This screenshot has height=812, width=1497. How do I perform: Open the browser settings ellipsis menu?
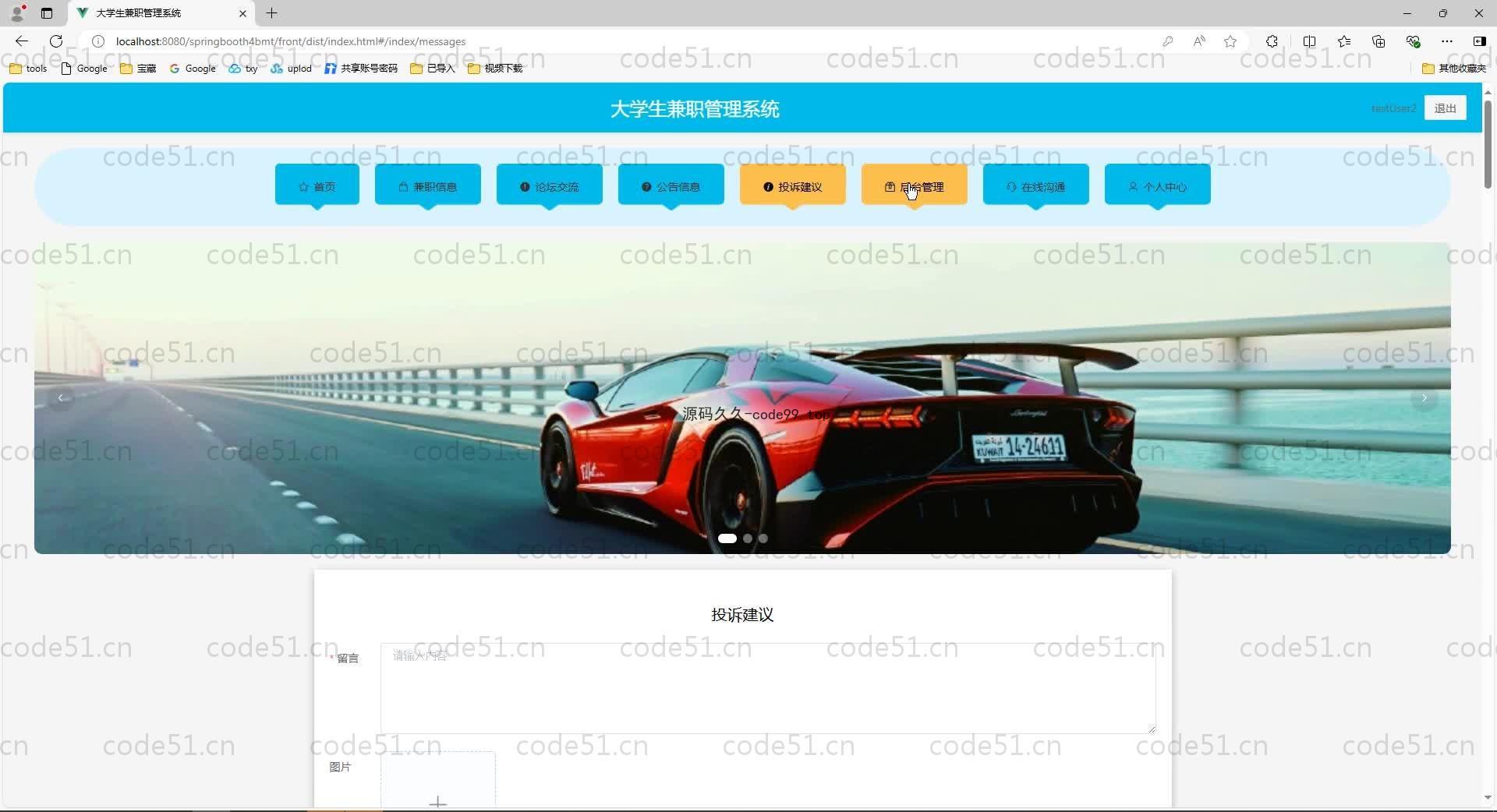(x=1447, y=41)
